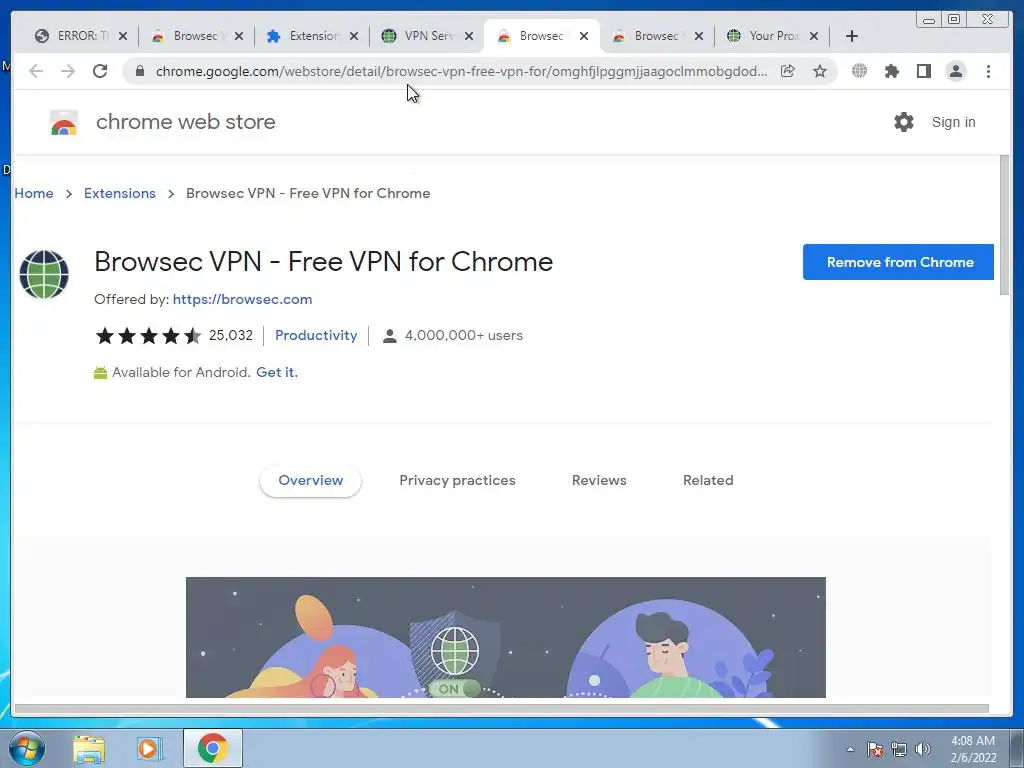Select the Overview tab
1024x768 pixels.
click(310, 481)
